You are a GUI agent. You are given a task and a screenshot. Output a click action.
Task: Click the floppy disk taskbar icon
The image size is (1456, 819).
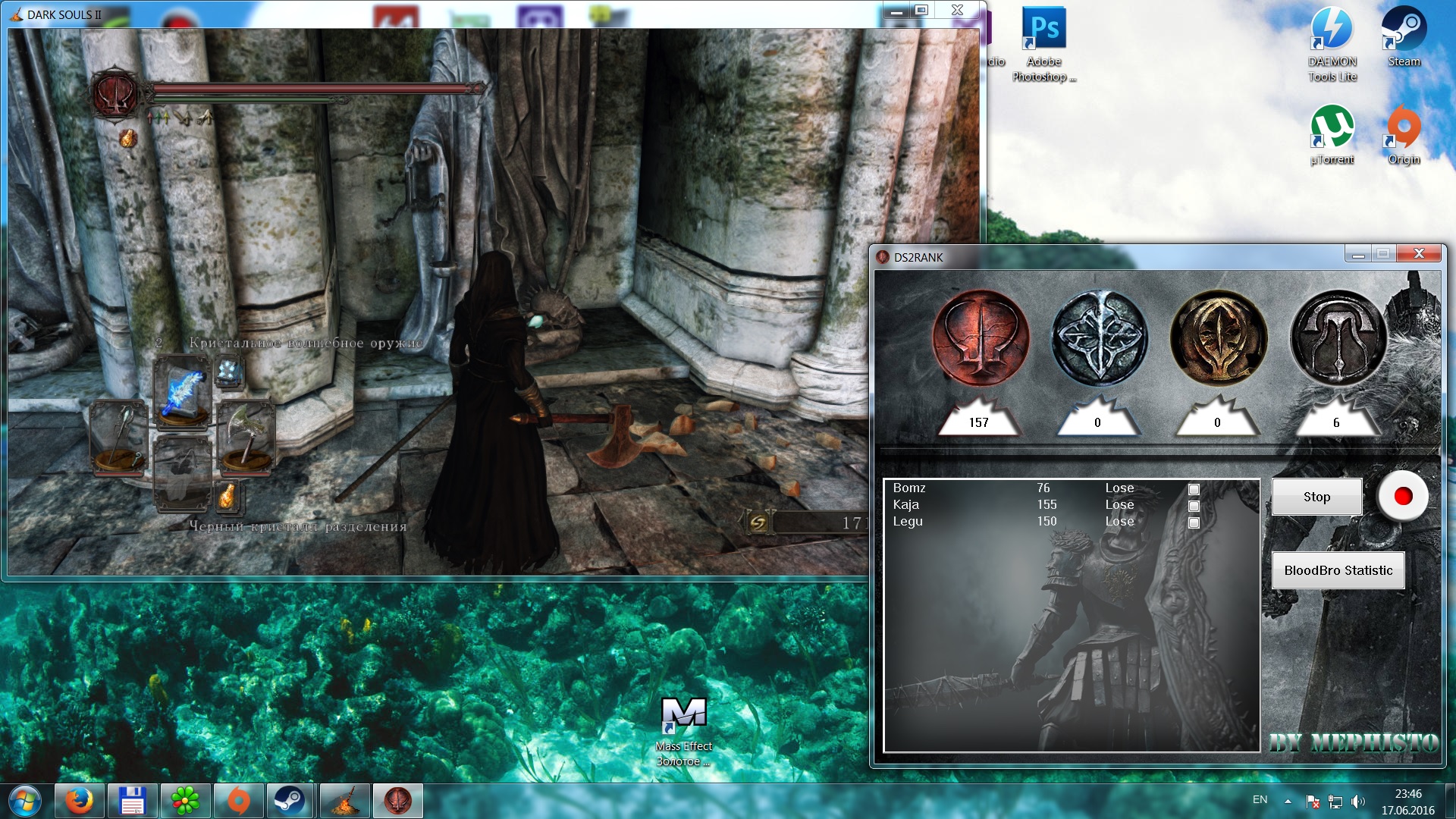pyautogui.click(x=132, y=801)
